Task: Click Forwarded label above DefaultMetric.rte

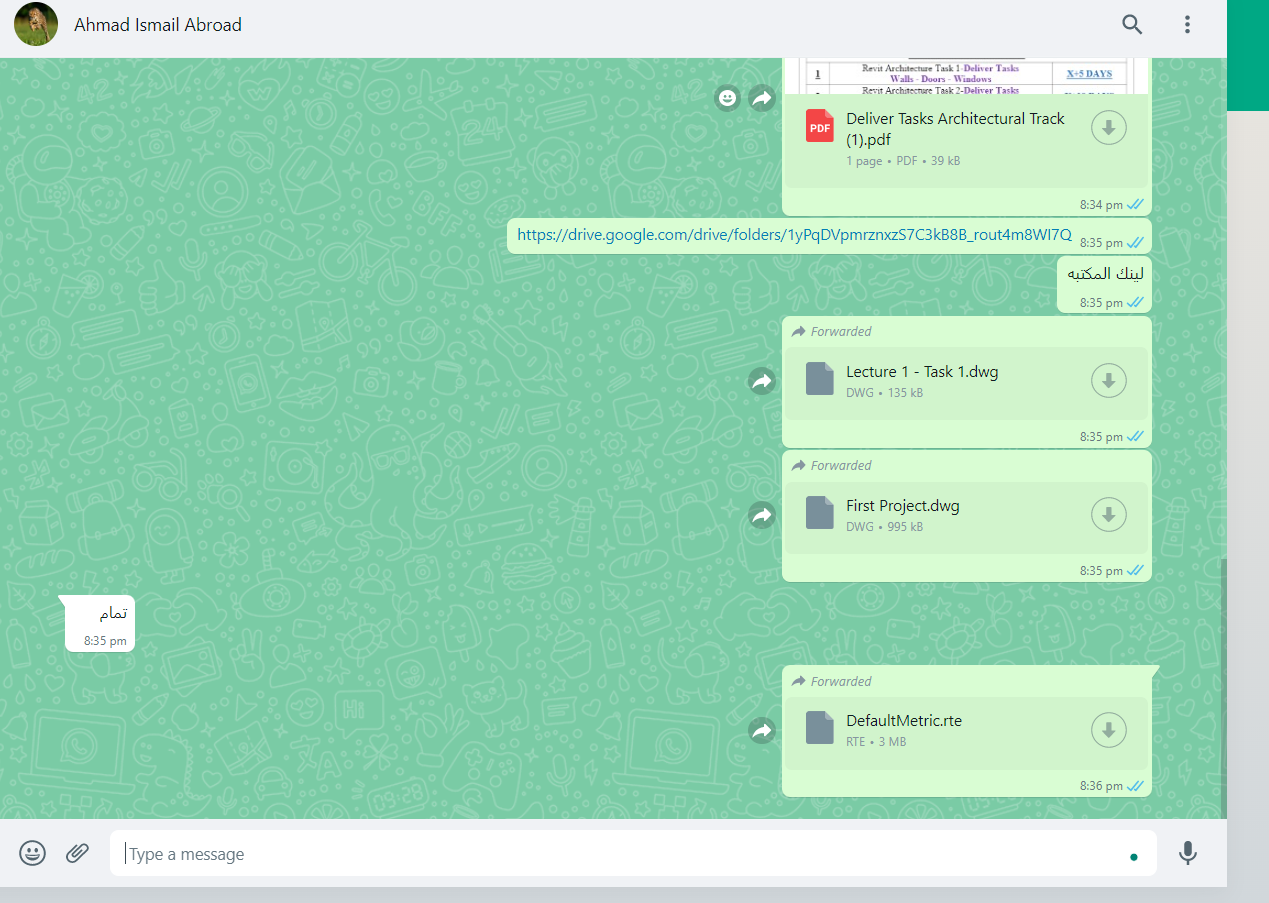Action: [x=841, y=681]
